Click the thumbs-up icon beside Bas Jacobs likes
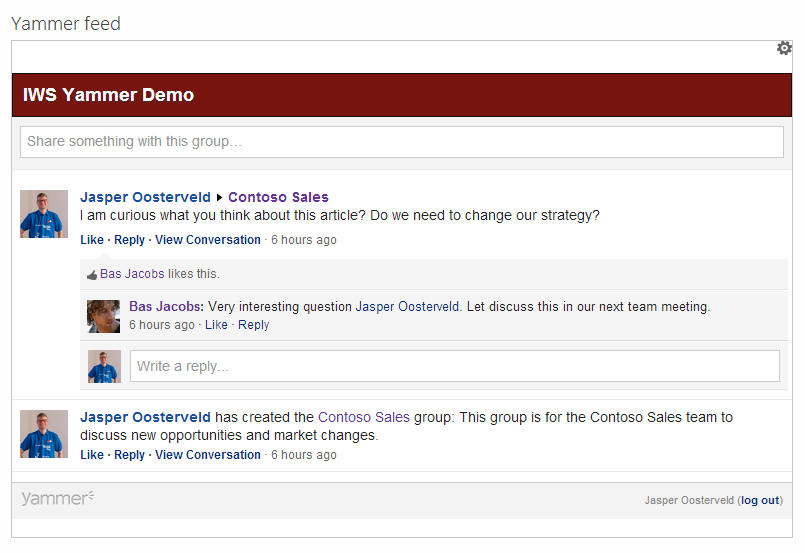Image resolution: width=805 pixels, height=553 pixels. tap(92, 274)
